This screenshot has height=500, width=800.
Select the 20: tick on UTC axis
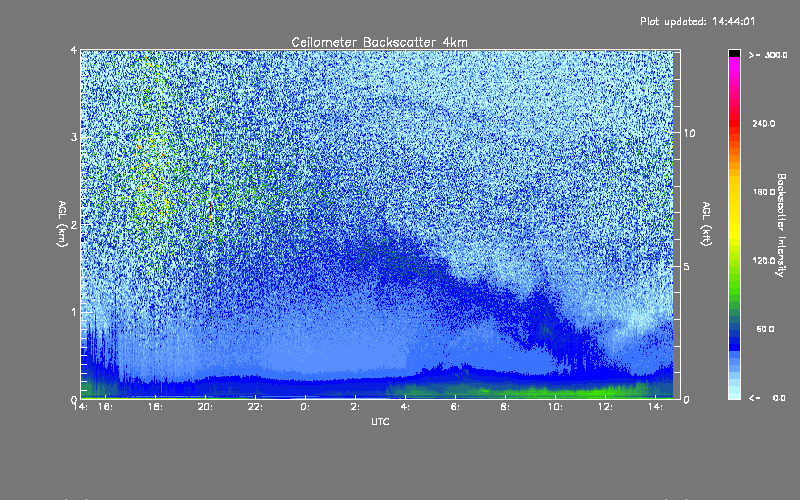(x=206, y=407)
